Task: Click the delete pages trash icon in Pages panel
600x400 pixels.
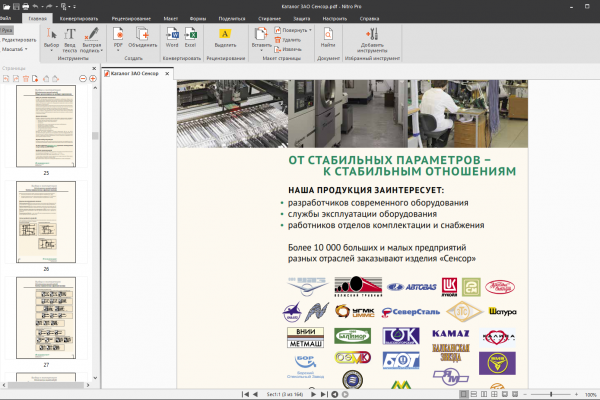Action: click(x=26, y=78)
